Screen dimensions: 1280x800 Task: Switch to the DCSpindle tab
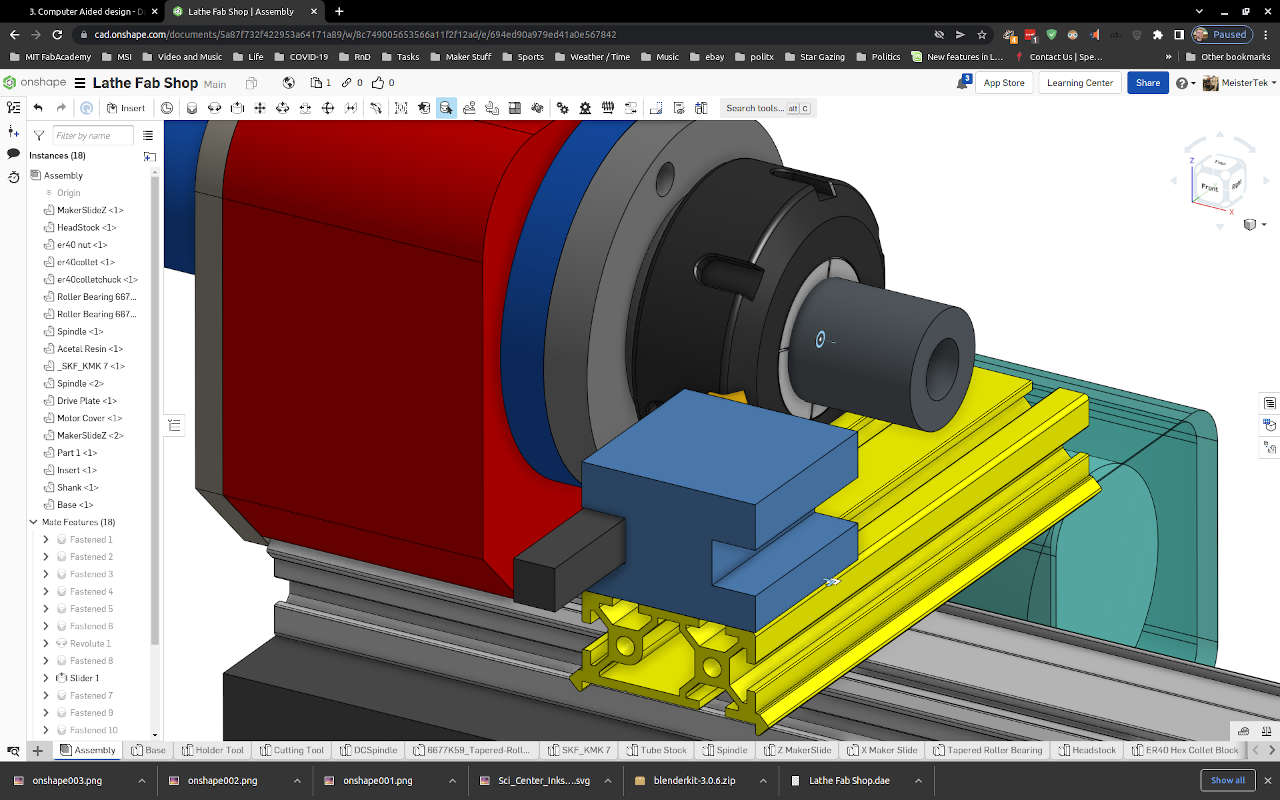tap(369, 750)
